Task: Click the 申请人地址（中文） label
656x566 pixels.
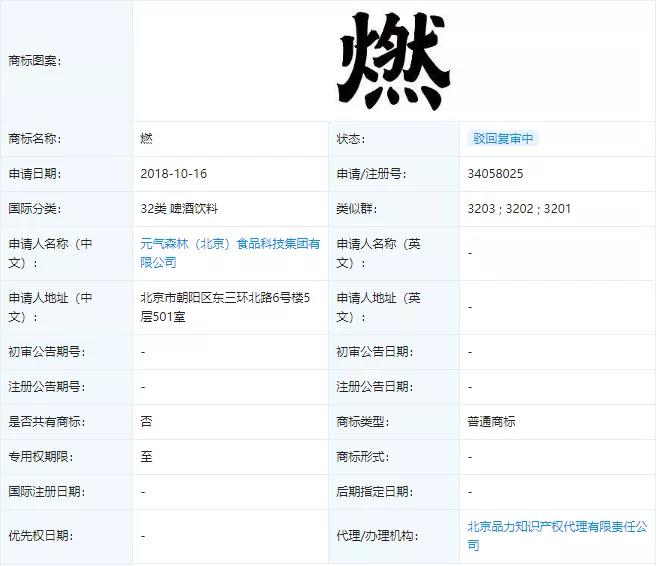Action: [50, 307]
